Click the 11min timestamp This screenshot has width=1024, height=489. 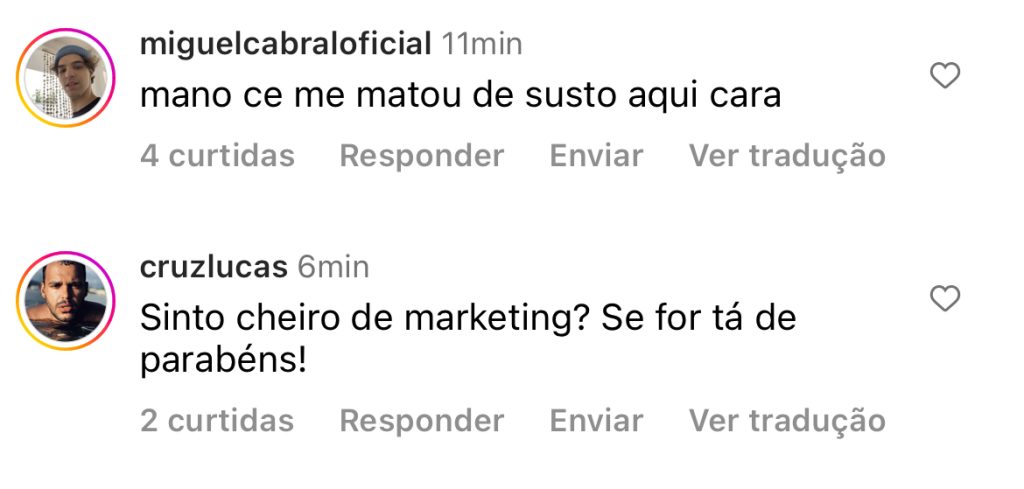click(x=482, y=44)
